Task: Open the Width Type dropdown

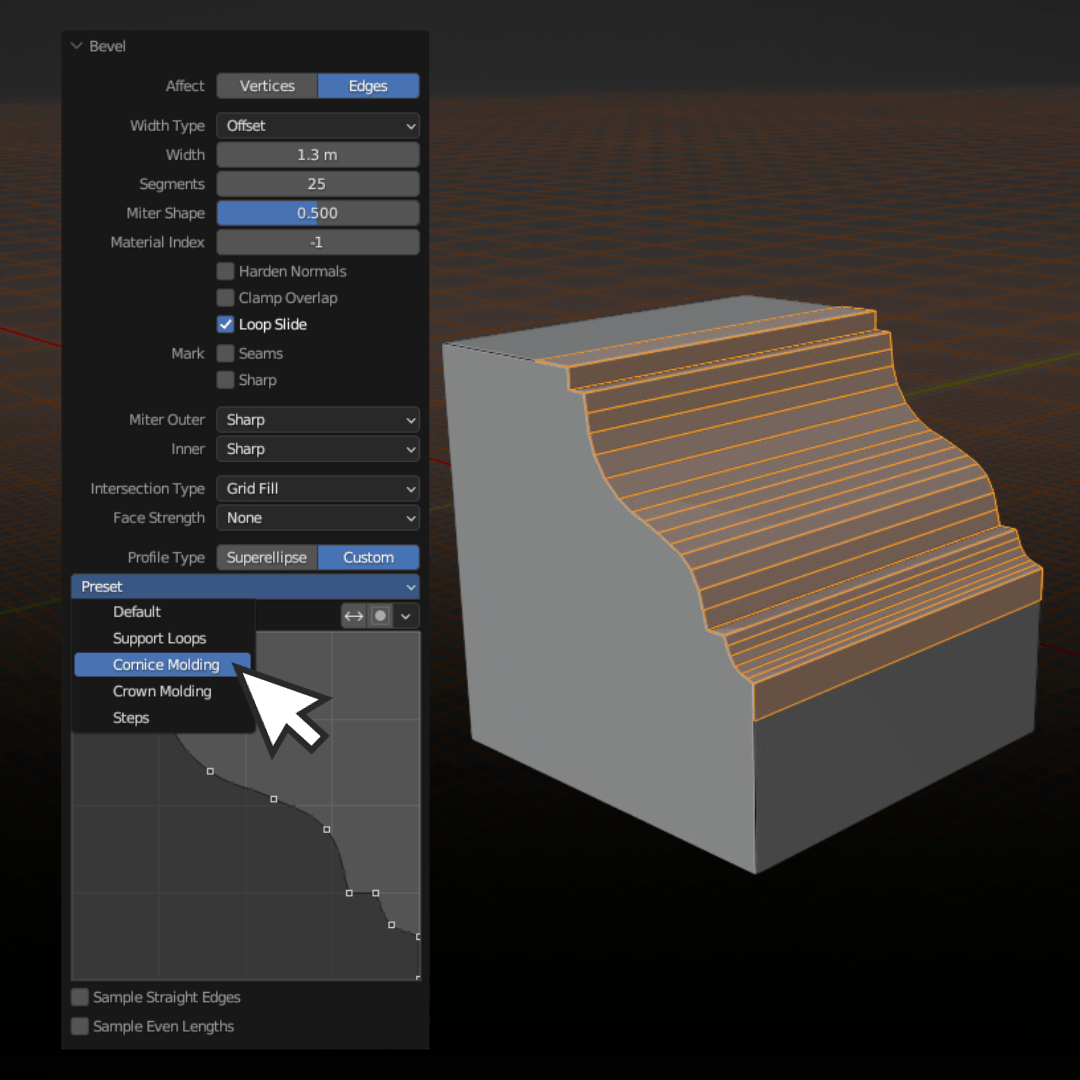Action: (x=318, y=126)
